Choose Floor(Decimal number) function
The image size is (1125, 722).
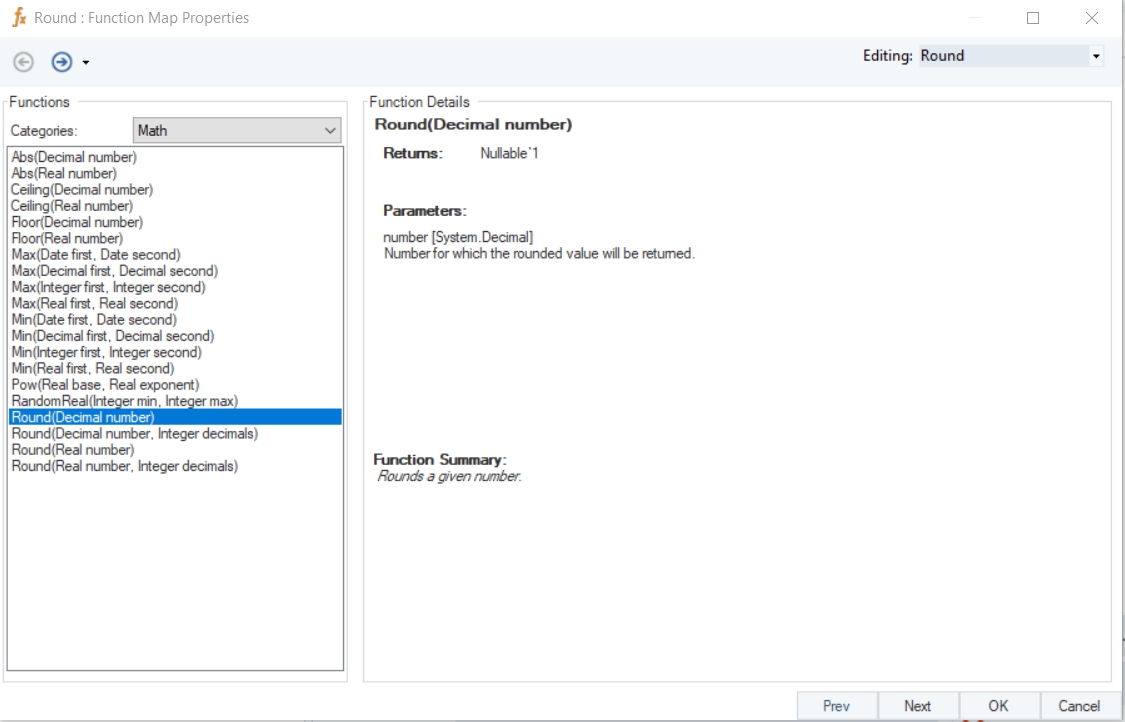tap(77, 222)
